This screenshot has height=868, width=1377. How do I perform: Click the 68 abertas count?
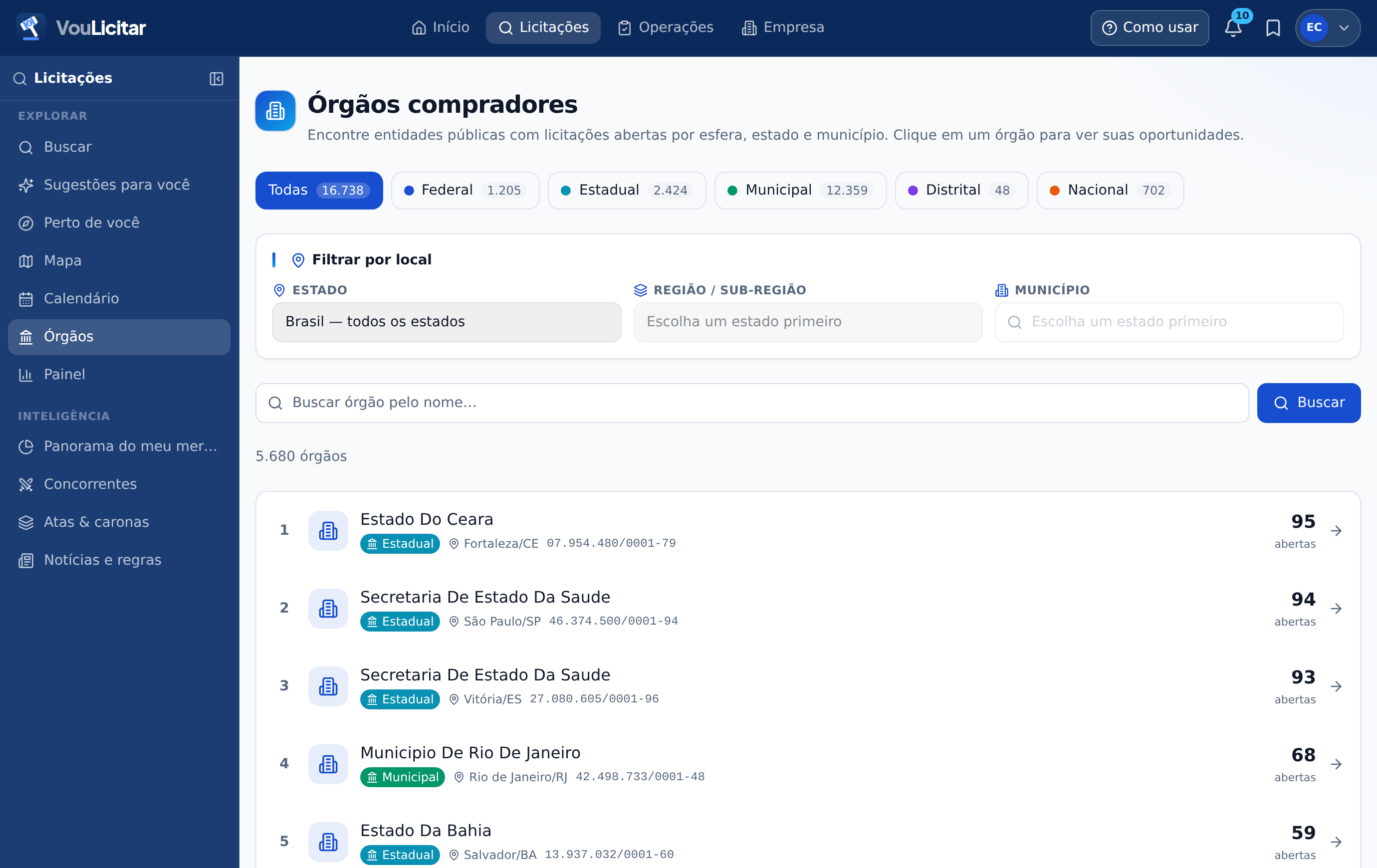click(x=1295, y=764)
